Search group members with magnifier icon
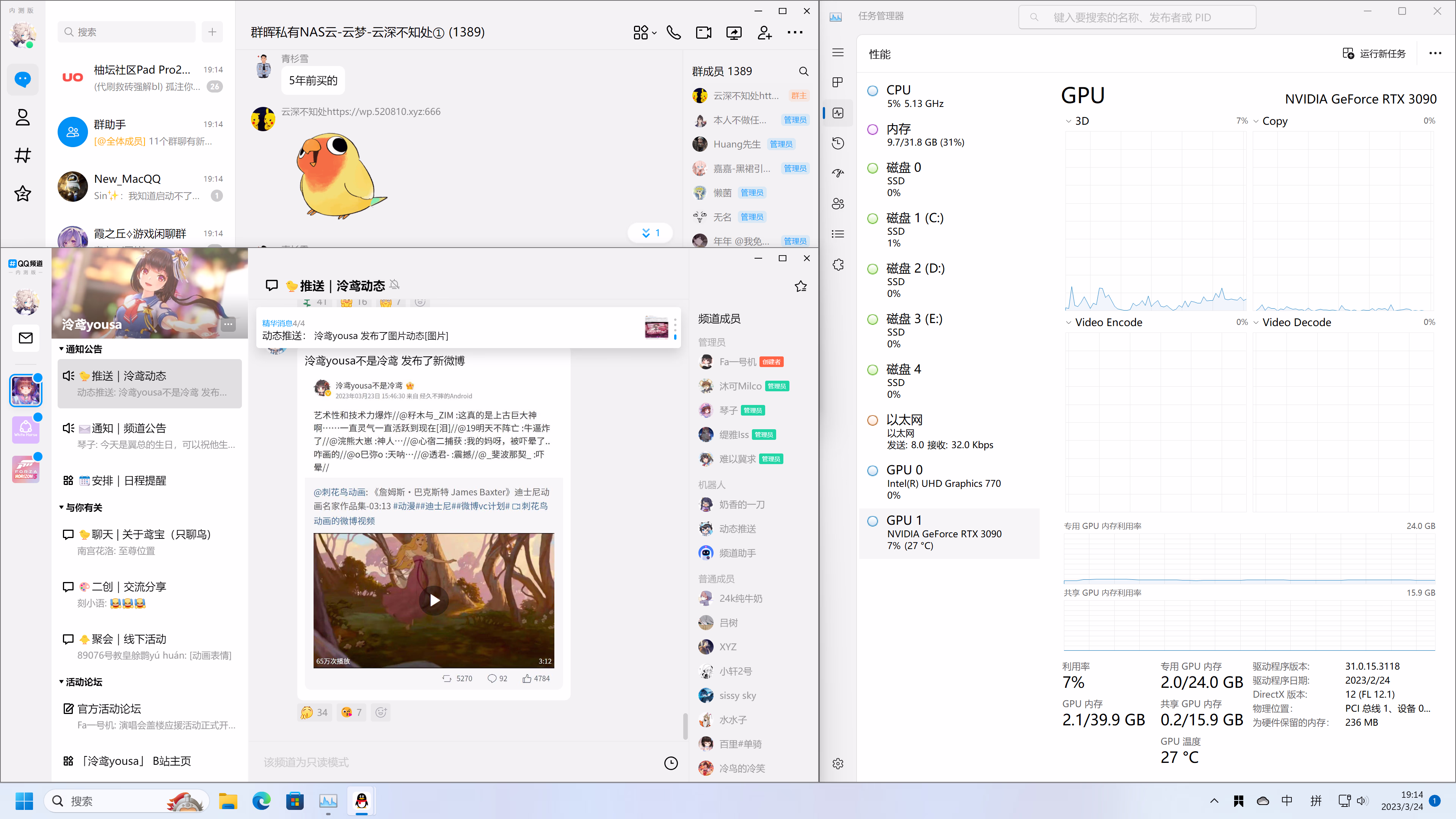The width and height of the screenshot is (1456, 819). [803, 71]
